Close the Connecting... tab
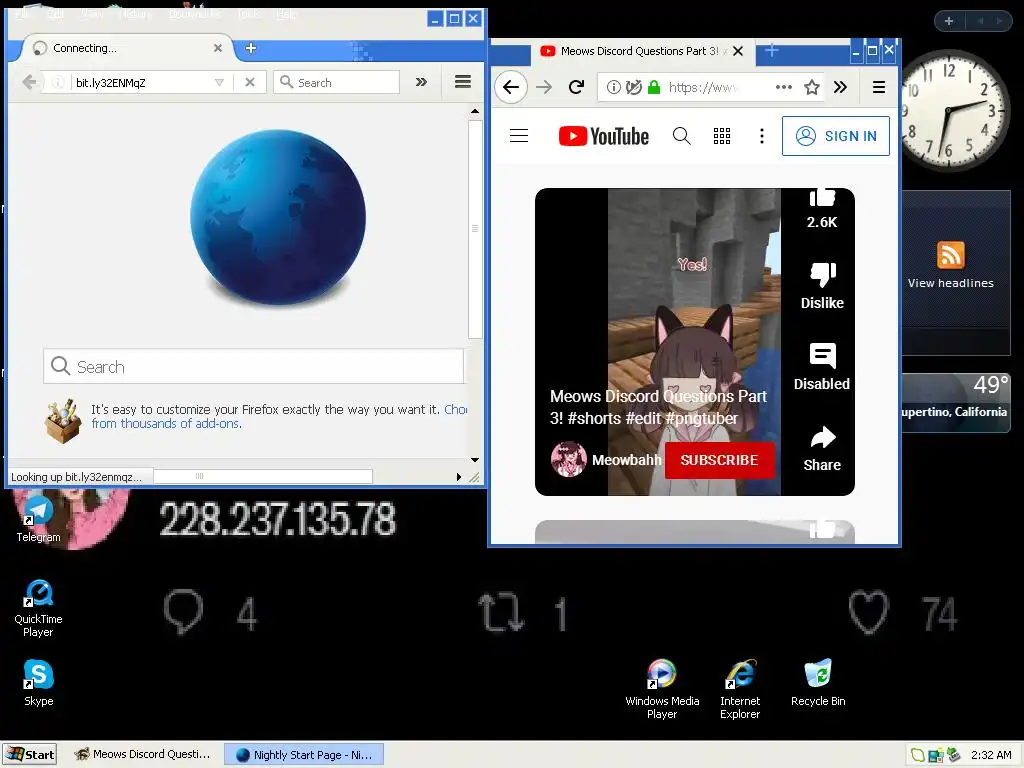The width and height of the screenshot is (1024, 768). (x=217, y=48)
